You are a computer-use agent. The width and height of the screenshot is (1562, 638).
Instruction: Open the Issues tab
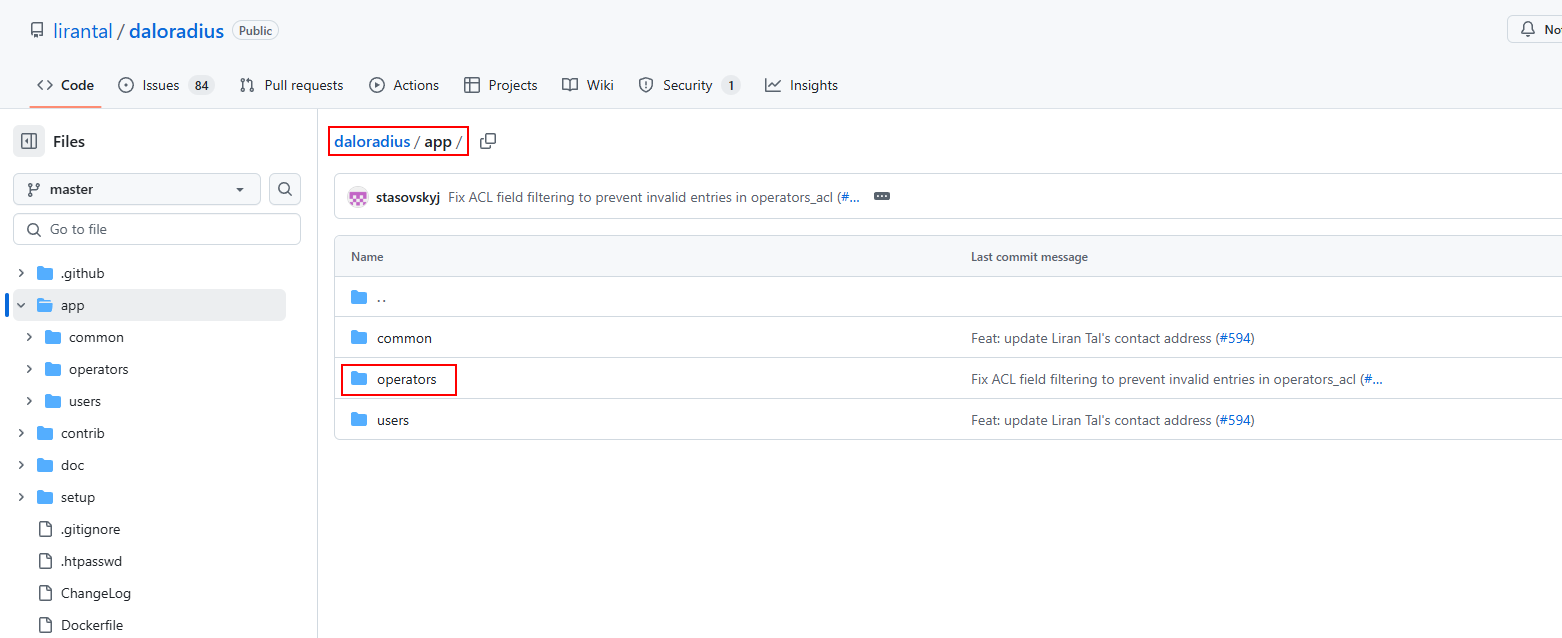[x=166, y=85]
